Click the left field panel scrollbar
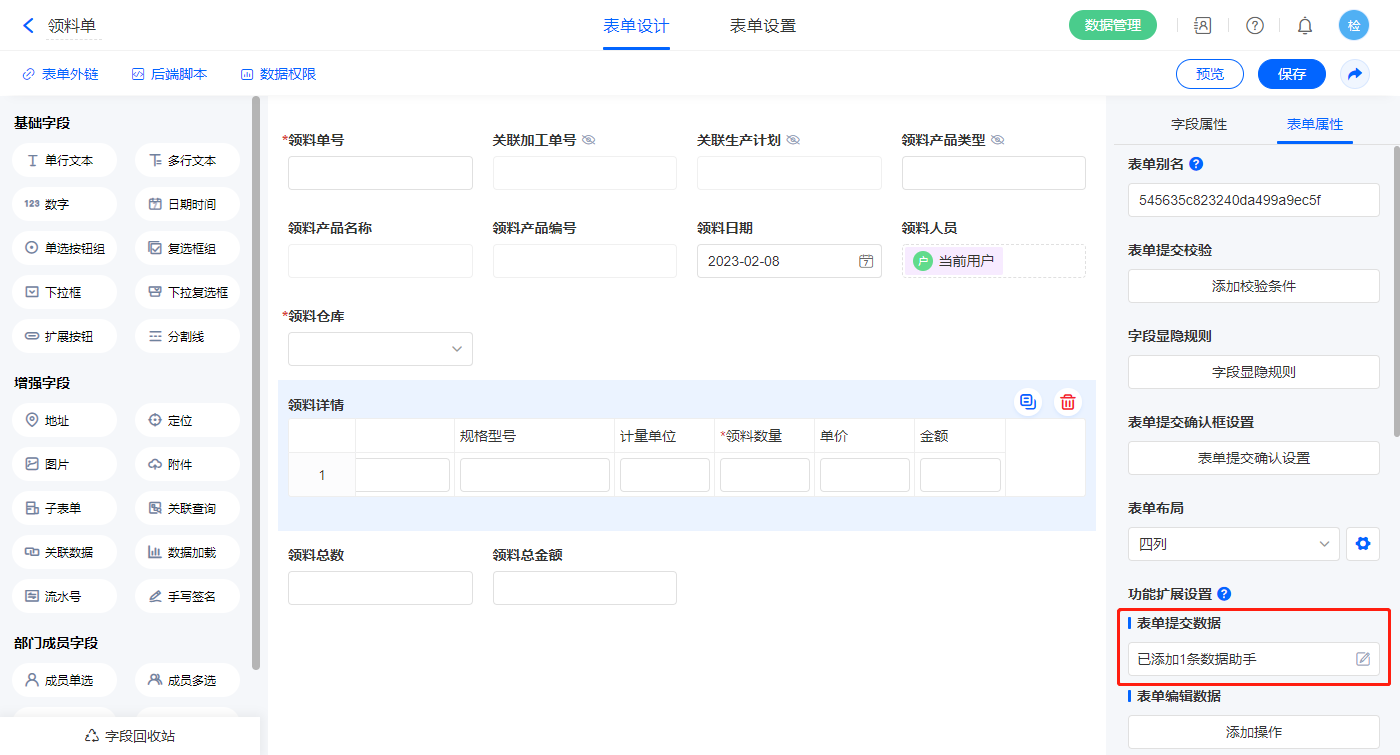This screenshot has width=1400, height=755. coord(256,380)
